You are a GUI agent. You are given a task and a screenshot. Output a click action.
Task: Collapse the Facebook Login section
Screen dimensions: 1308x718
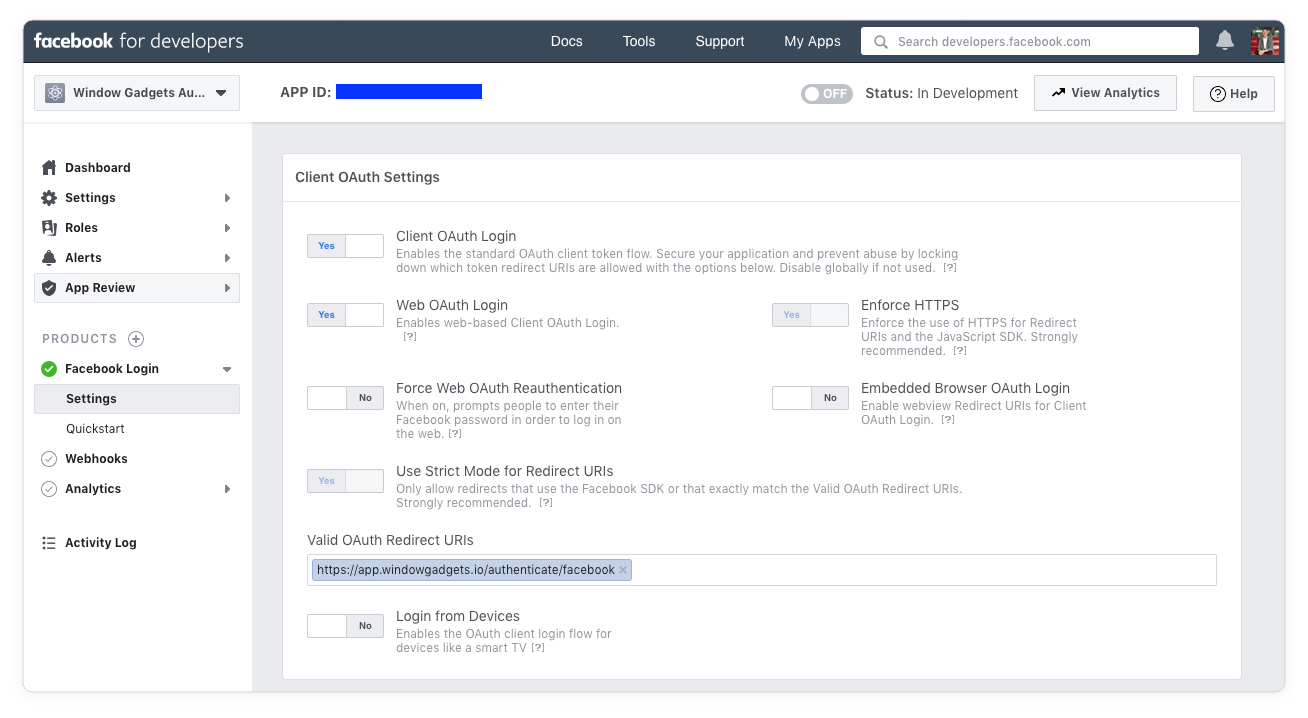click(228, 368)
